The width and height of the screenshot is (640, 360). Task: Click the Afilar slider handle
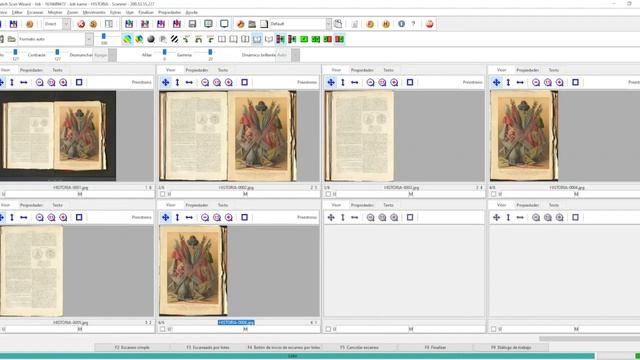164,52
